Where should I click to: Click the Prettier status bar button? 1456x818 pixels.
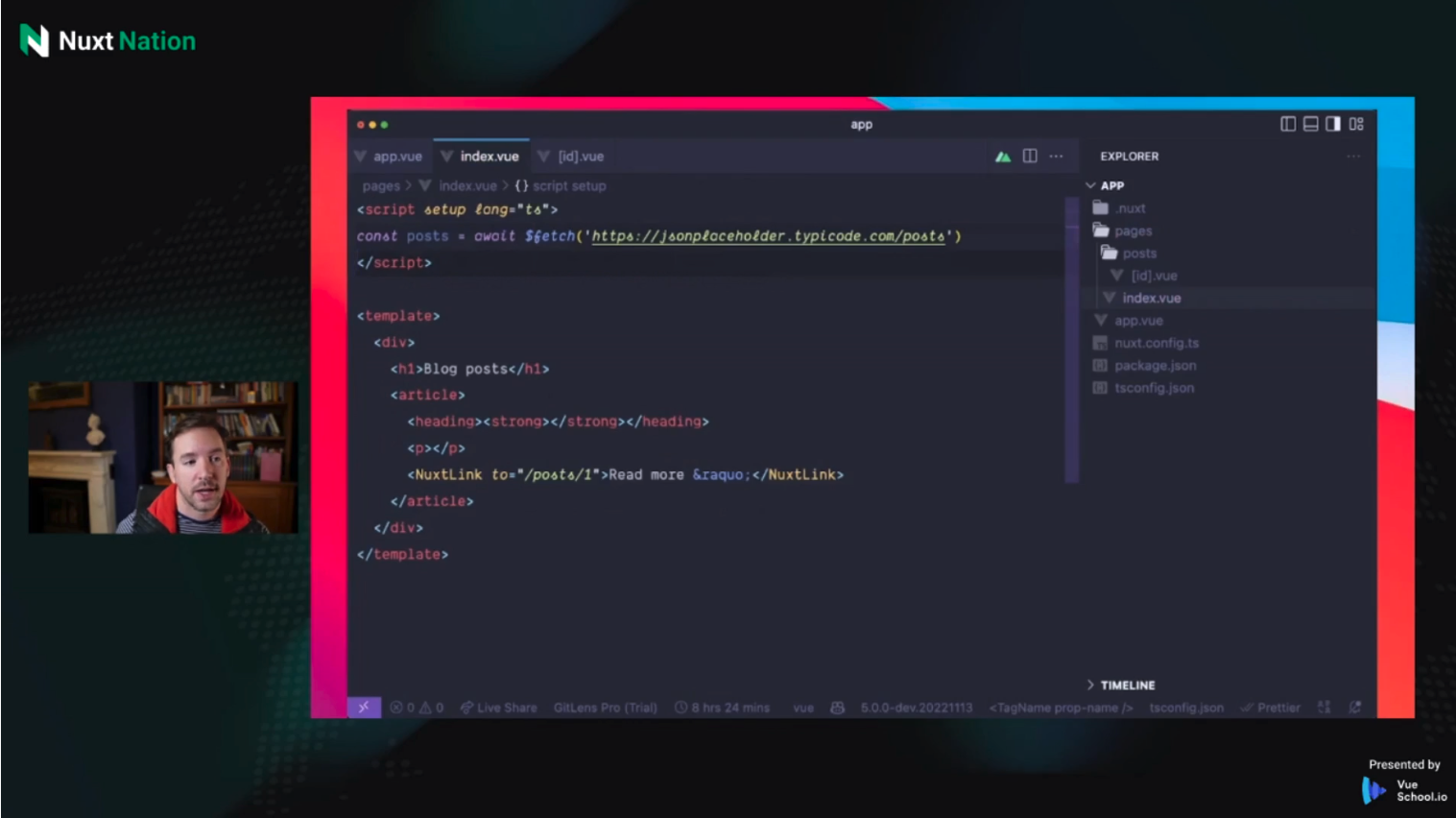coord(1271,708)
